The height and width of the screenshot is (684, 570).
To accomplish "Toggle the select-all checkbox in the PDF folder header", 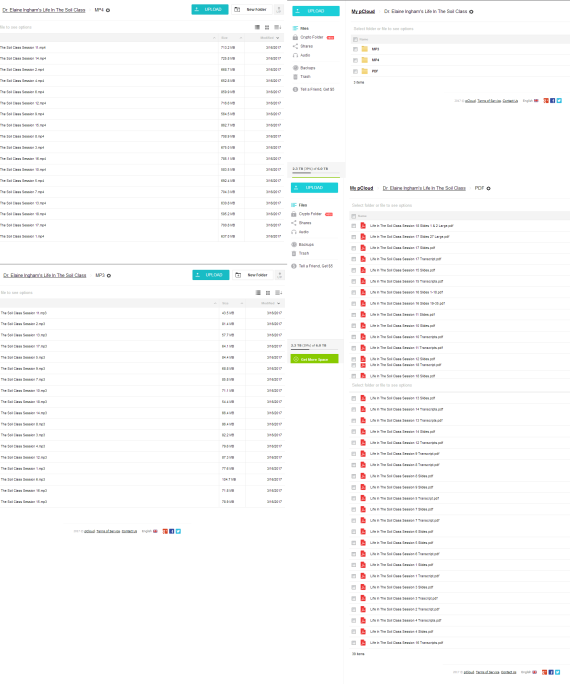I will click(x=354, y=216).
